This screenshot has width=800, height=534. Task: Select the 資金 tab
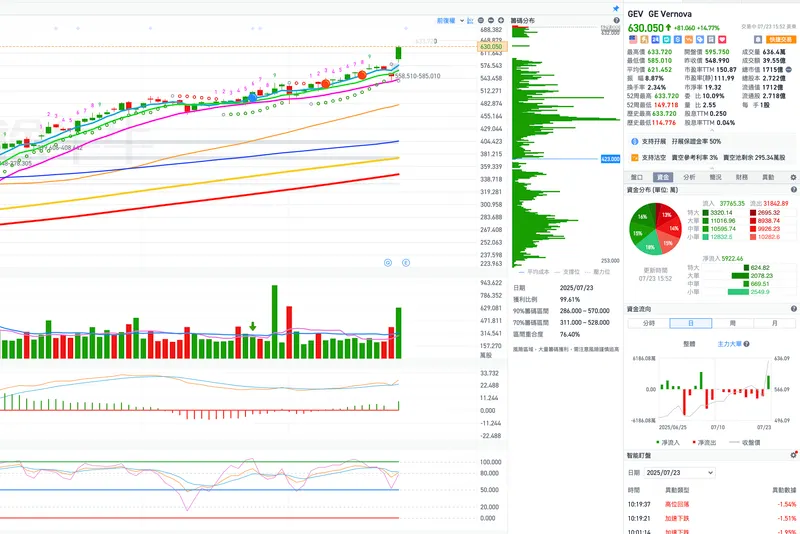(663, 177)
